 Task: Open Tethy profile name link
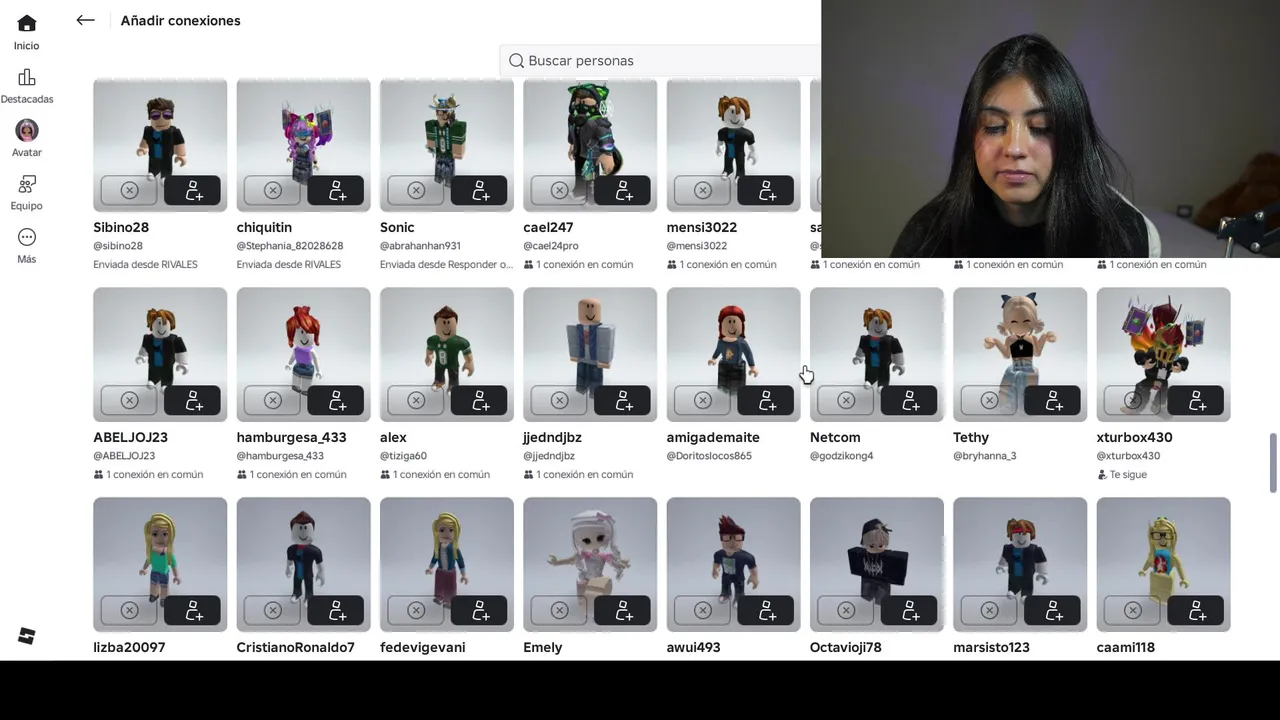pos(971,437)
